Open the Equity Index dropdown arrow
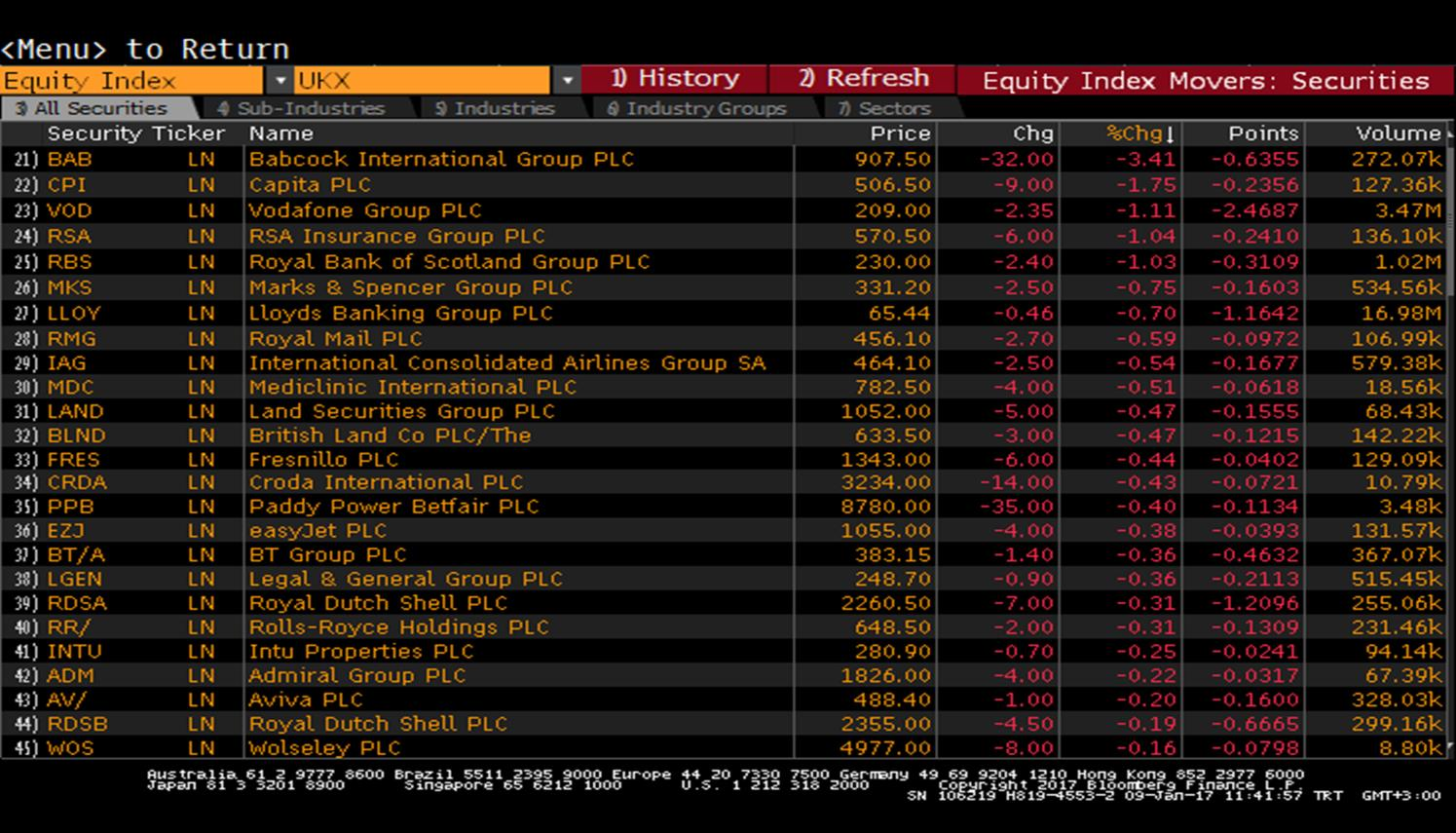This screenshot has height=833, width=1456. [280, 80]
